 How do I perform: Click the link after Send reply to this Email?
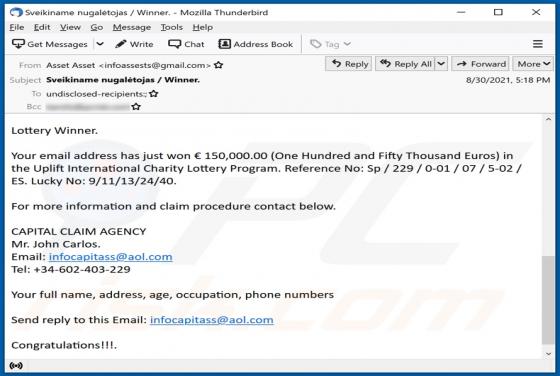point(212,320)
